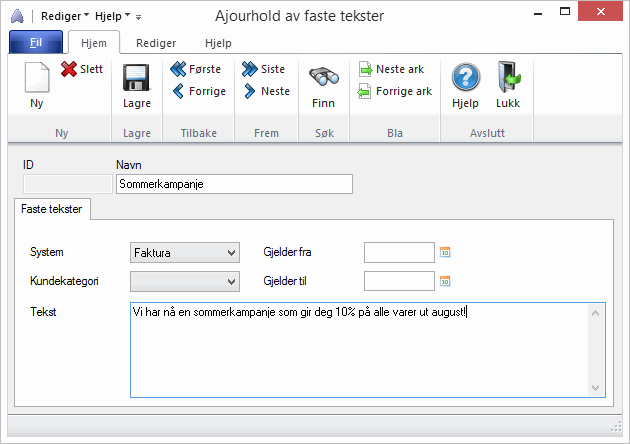Click the Lukk exit door icon
The width and height of the screenshot is (630, 444).
(508, 78)
